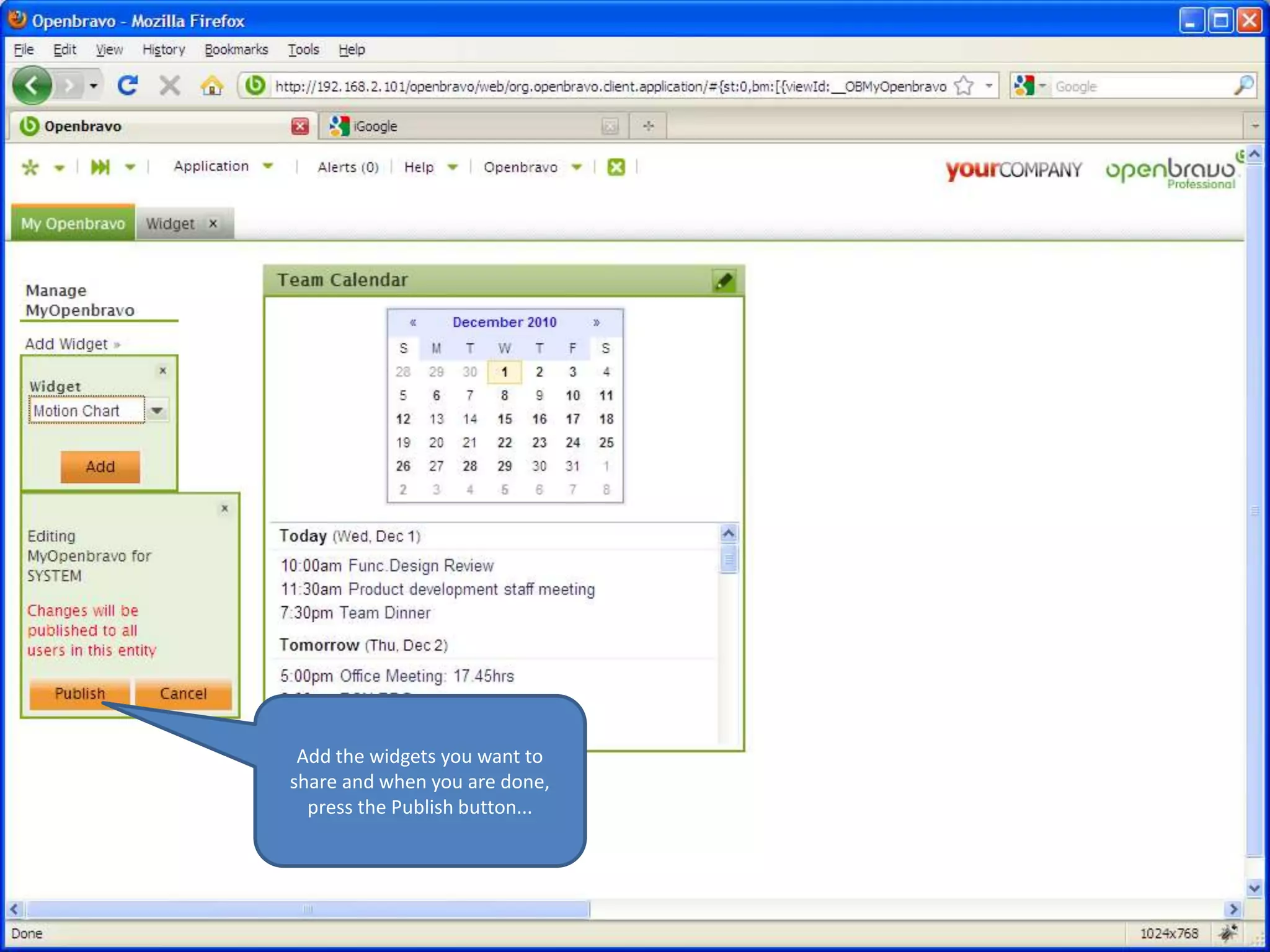This screenshot has width=1270, height=952.
Task: Focus the Google search input field
Action: [x=1141, y=86]
